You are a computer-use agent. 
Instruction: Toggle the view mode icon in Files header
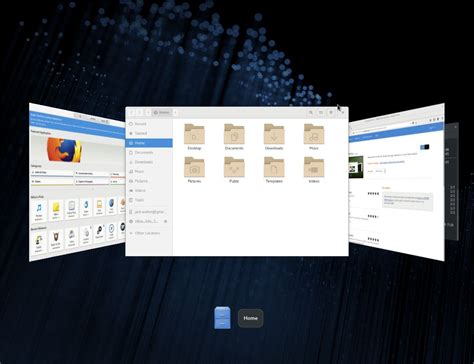[x=321, y=113]
